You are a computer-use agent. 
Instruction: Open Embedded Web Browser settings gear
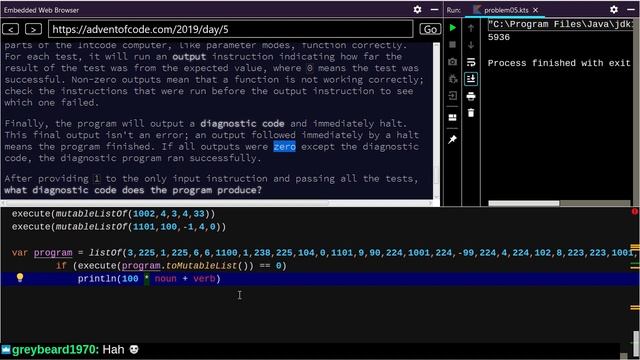tap(417, 9)
